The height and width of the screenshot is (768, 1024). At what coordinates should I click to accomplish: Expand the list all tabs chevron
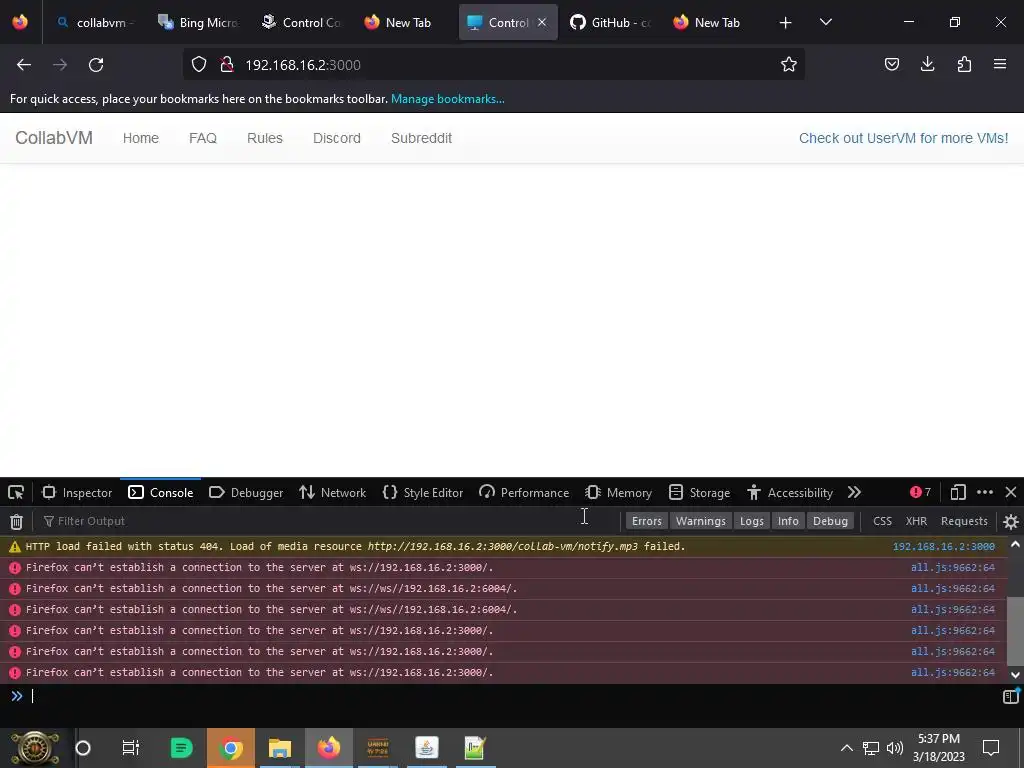tap(825, 22)
